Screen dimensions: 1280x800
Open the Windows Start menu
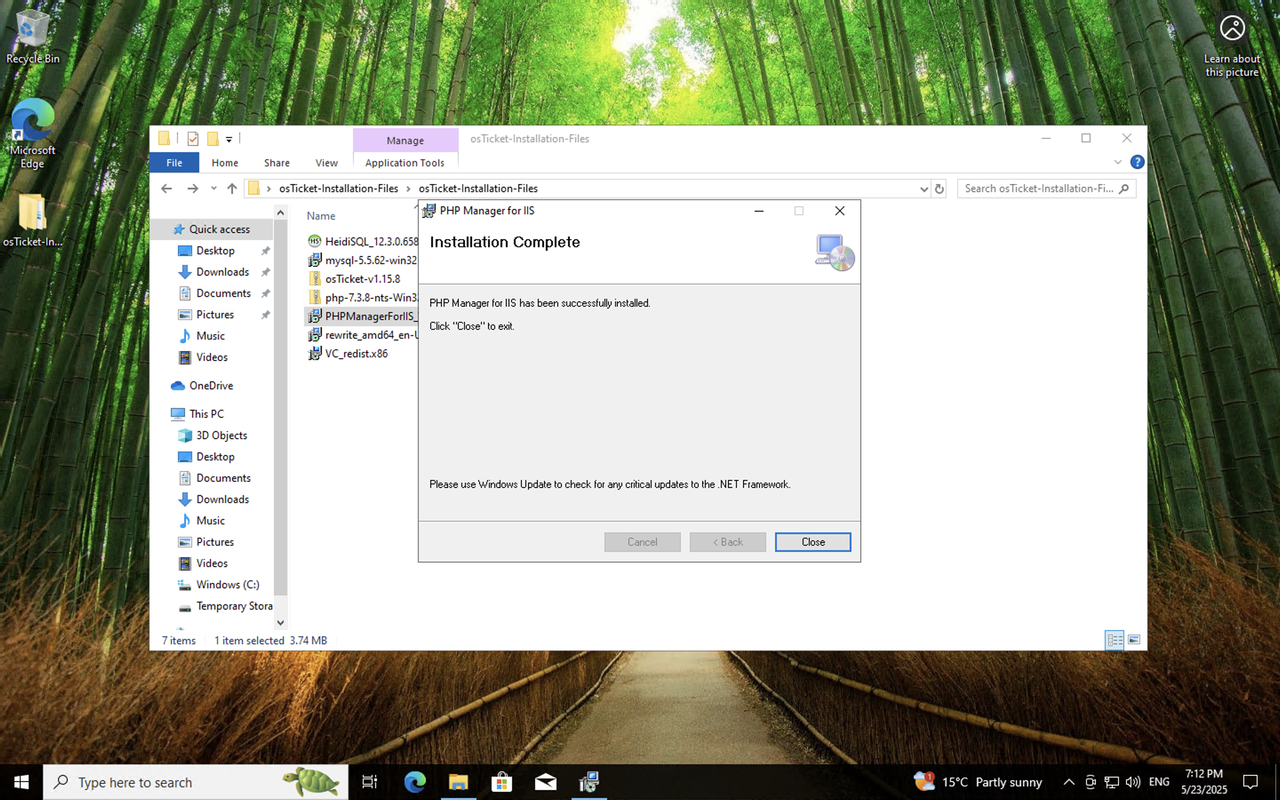tap(21, 782)
